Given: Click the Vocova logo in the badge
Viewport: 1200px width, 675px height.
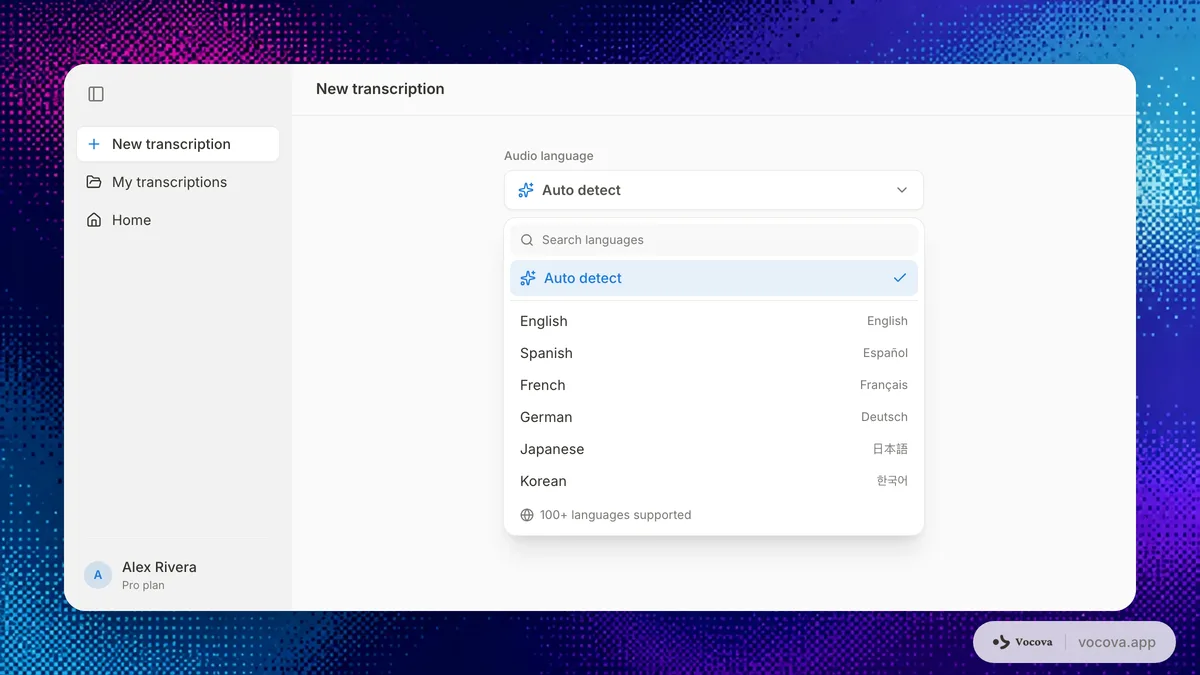Looking at the screenshot, I should [x=1022, y=642].
